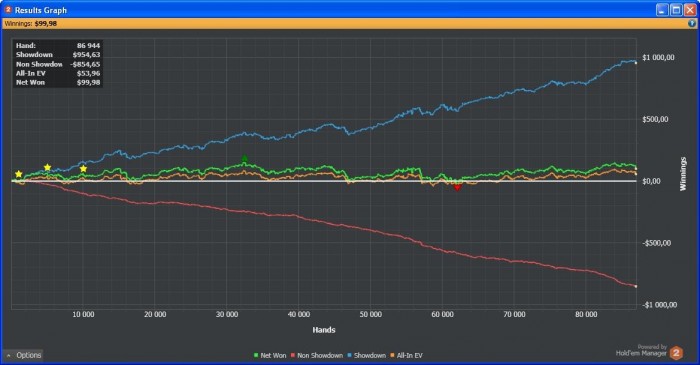
Task: Expand the Options panel
Action: pyautogui.click(x=24, y=355)
